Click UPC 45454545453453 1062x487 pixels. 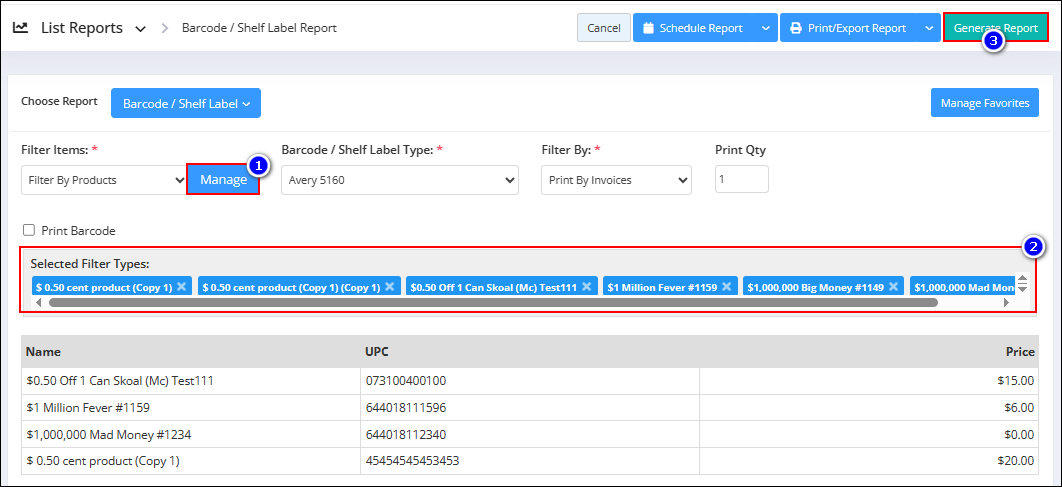pyautogui.click(x=412, y=461)
